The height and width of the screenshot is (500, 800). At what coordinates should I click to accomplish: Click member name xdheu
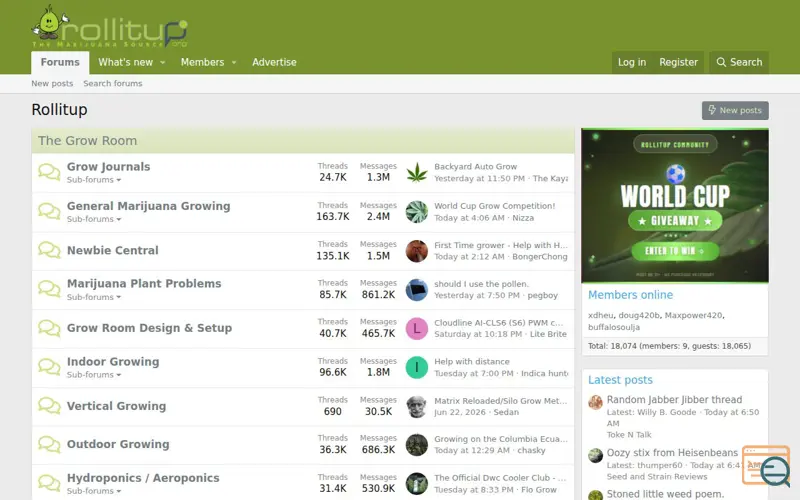(x=601, y=315)
